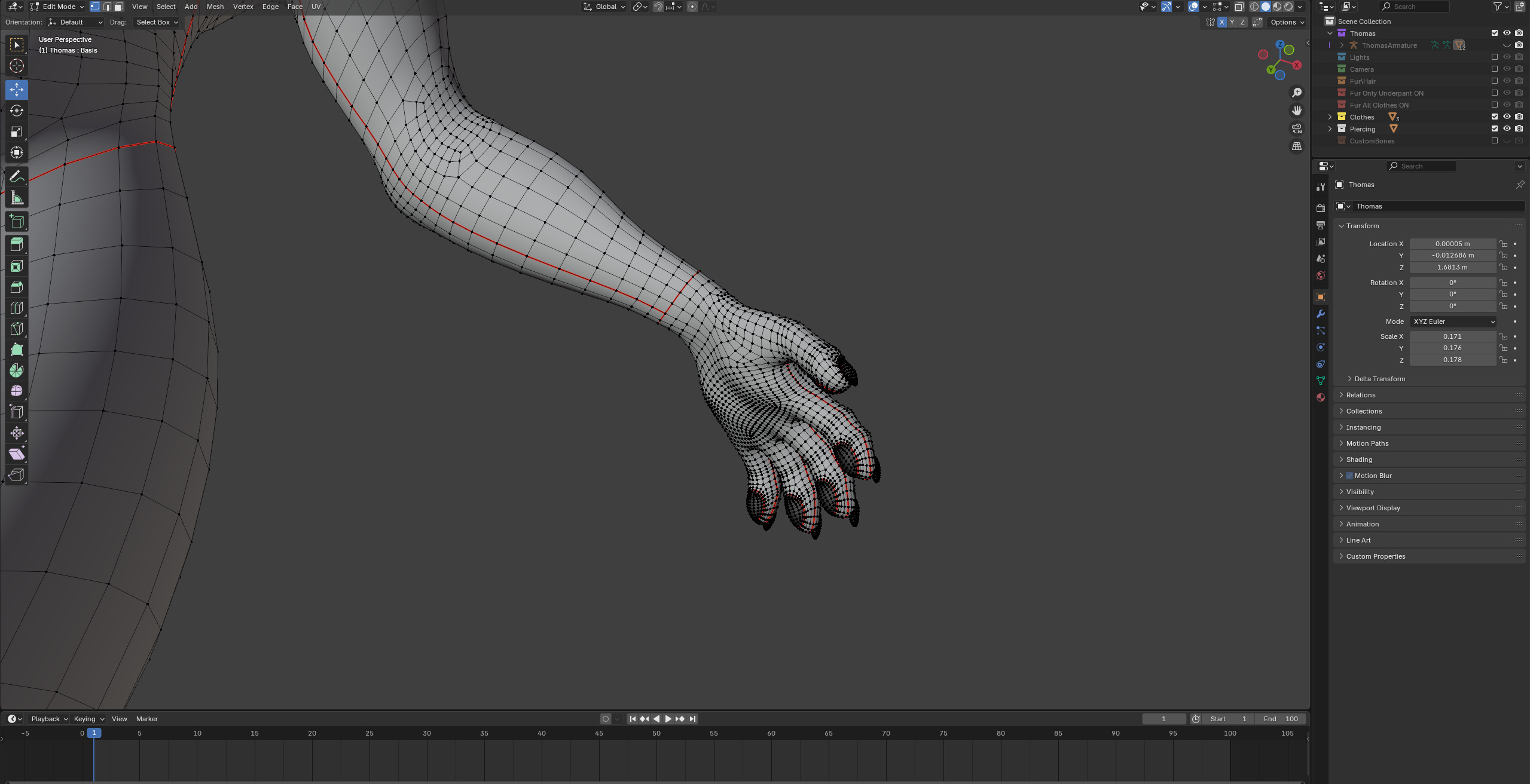Open the Edit Mode dropdown

tap(57, 7)
